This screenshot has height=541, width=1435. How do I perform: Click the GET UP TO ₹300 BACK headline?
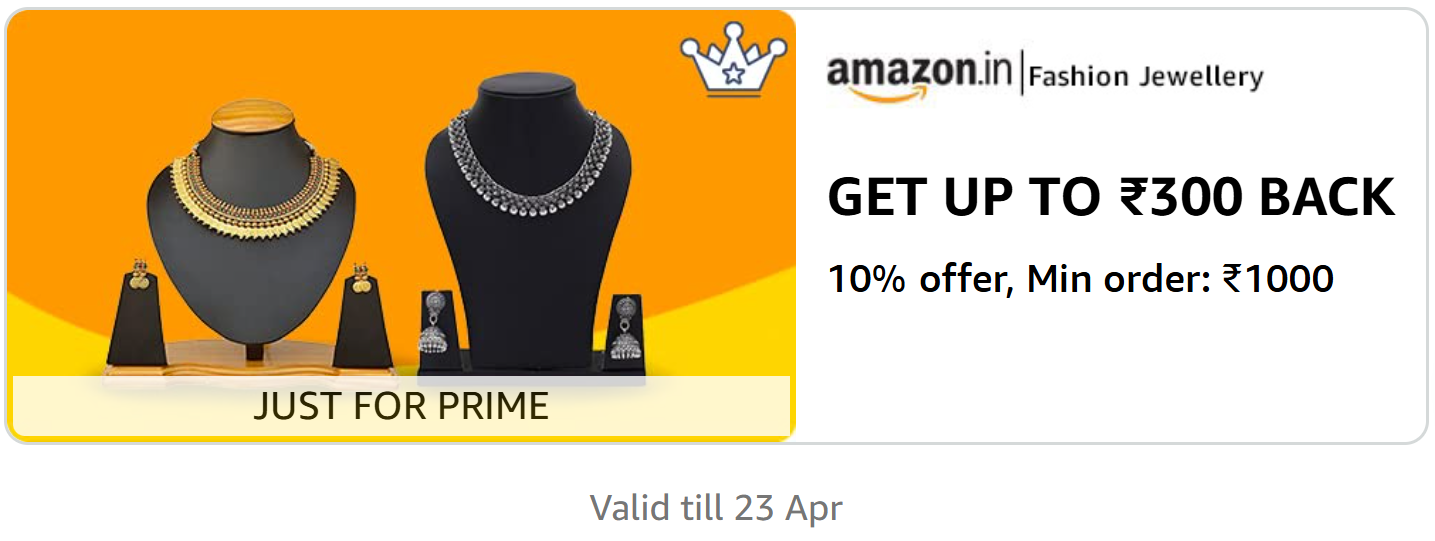coord(1110,197)
